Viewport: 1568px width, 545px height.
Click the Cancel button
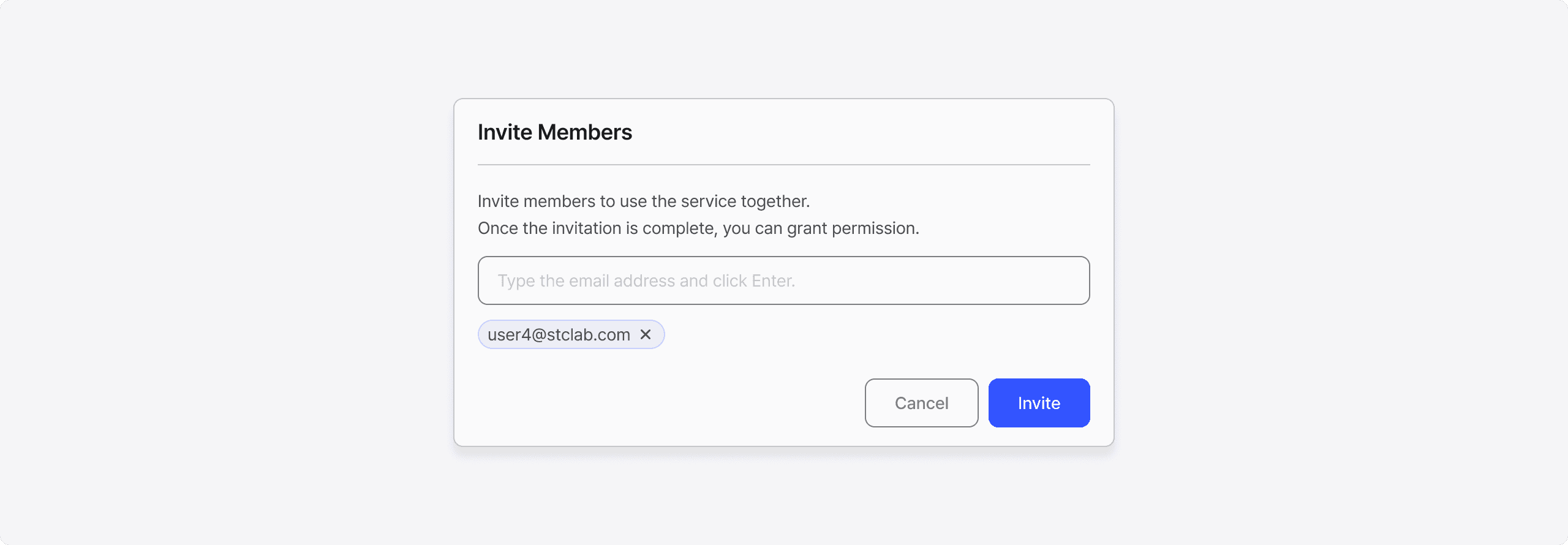pos(921,403)
